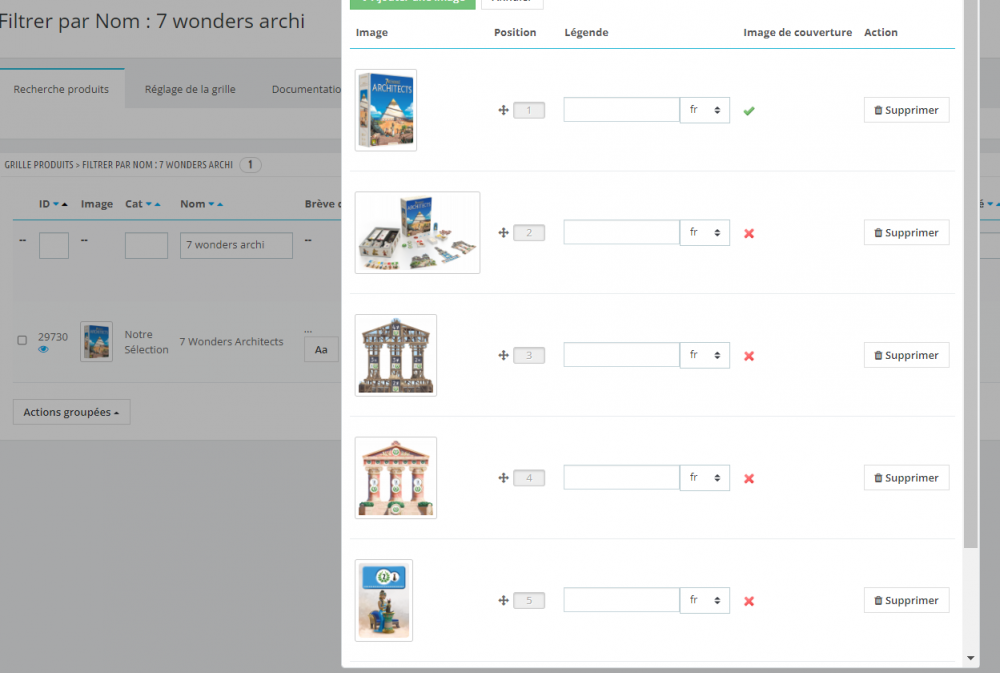Image resolution: width=1000 pixels, height=673 pixels.
Task: Click the position 5 number box
Action: pos(529,600)
